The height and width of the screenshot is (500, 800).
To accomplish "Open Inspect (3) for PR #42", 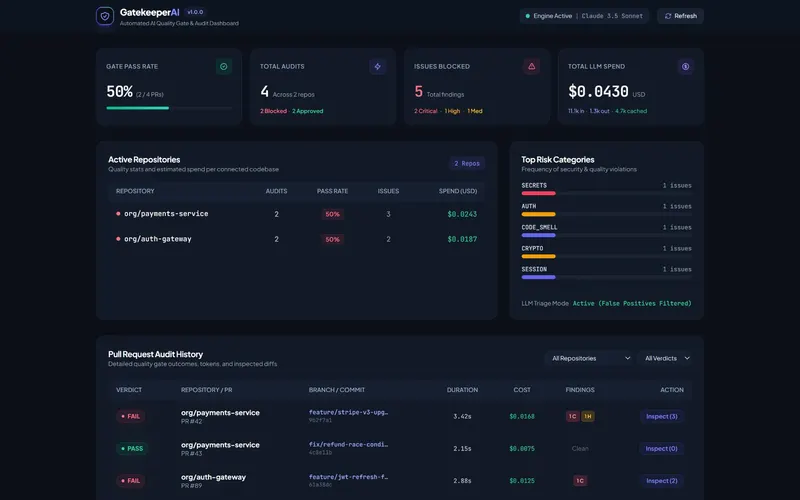I will pyautogui.click(x=662, y=416).
